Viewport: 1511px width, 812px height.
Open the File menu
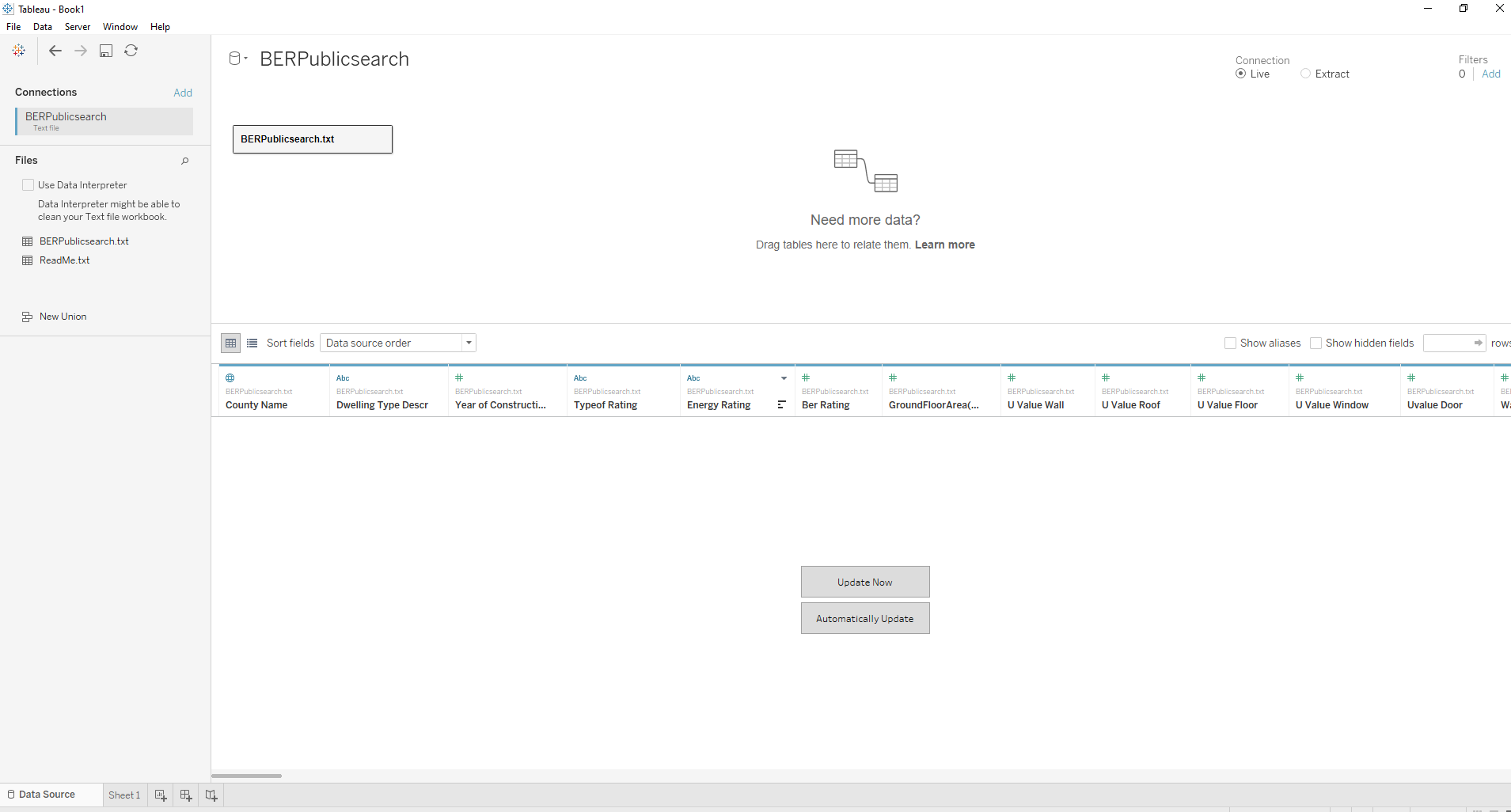coord(13,27)
